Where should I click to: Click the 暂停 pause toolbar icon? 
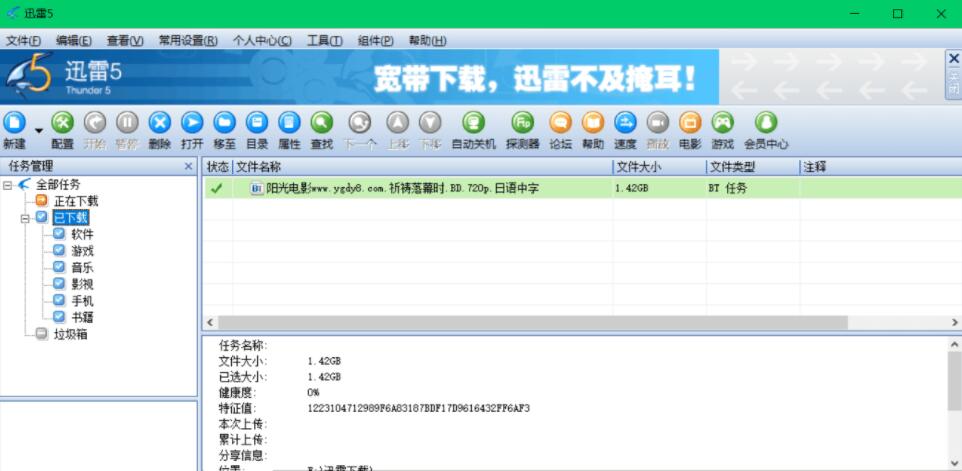tap(127, 123)
